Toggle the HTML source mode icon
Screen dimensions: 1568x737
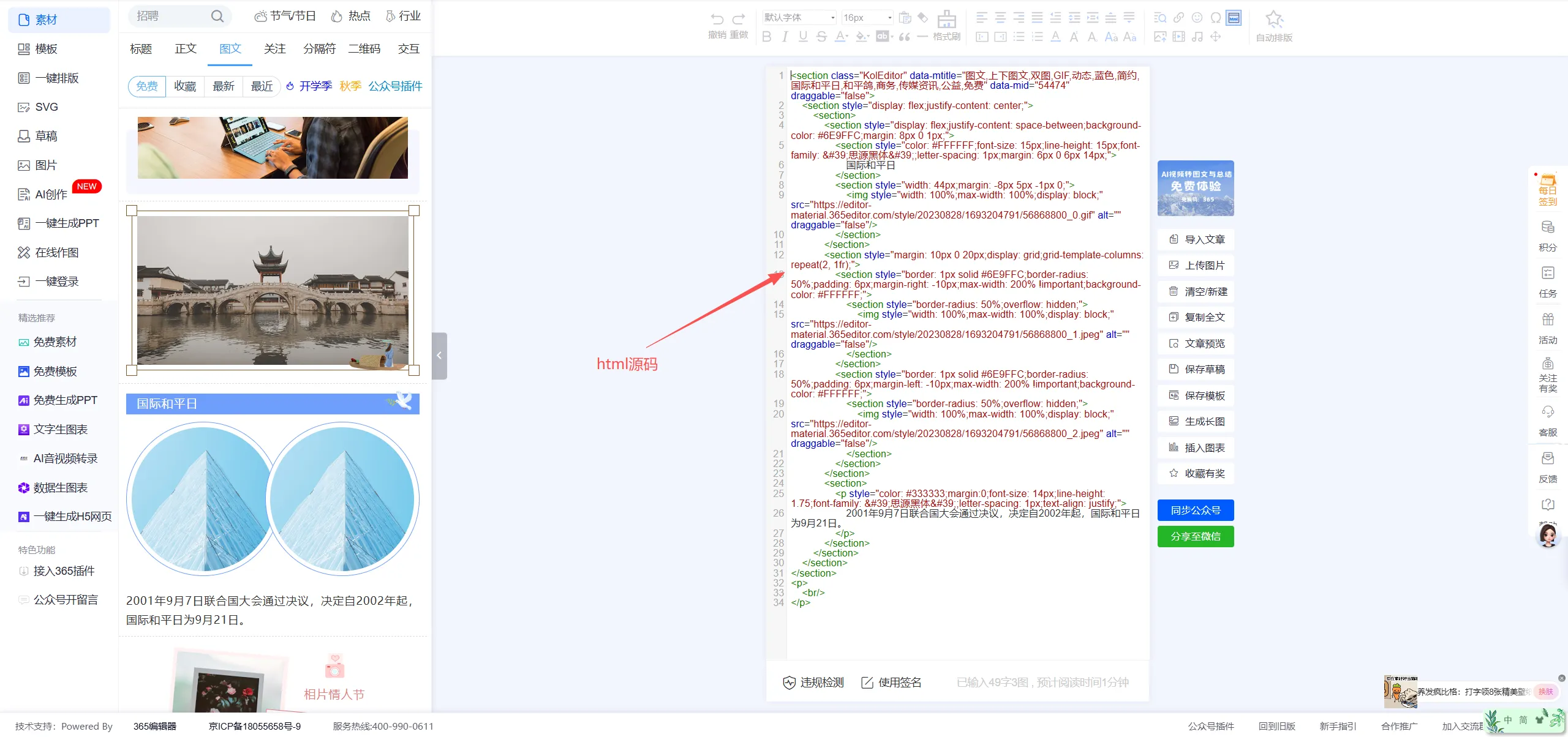(x=1234, y=18)
